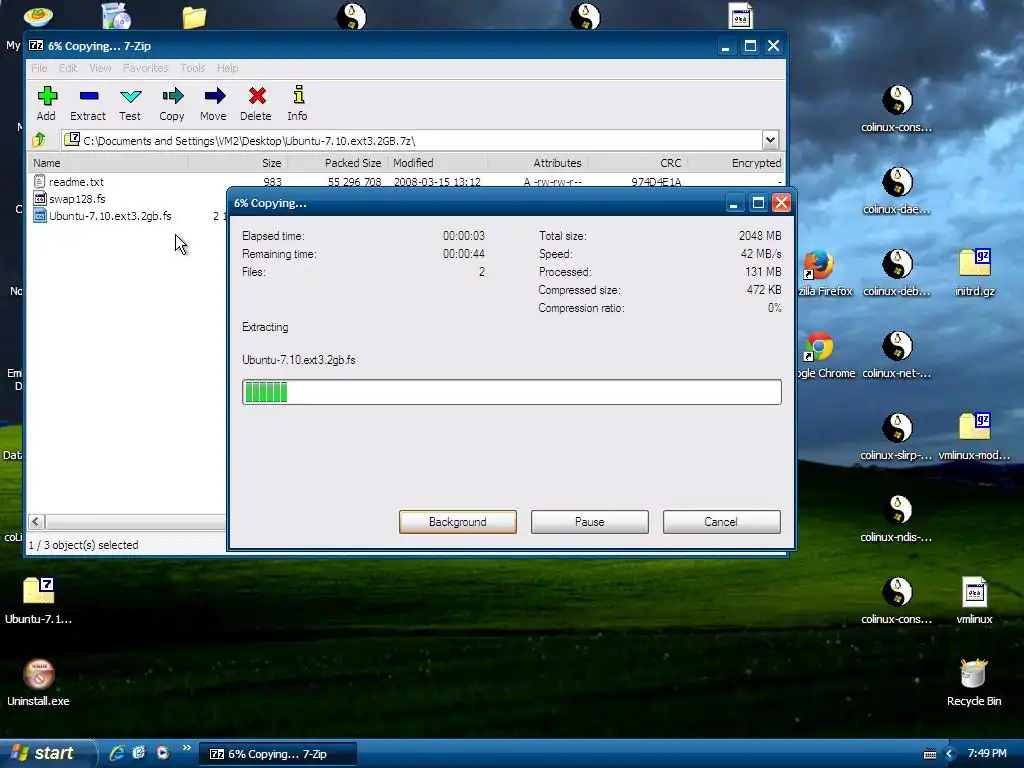Click the Move toolbar icon
1024x768 pixels.
click(214, 103)
